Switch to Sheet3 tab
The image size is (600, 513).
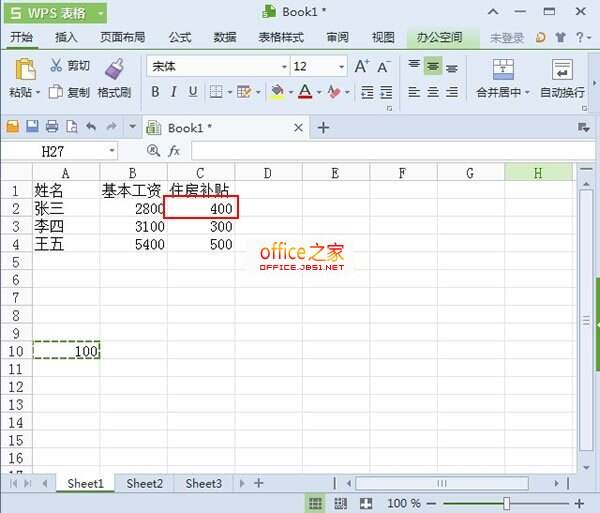[204, 484]
